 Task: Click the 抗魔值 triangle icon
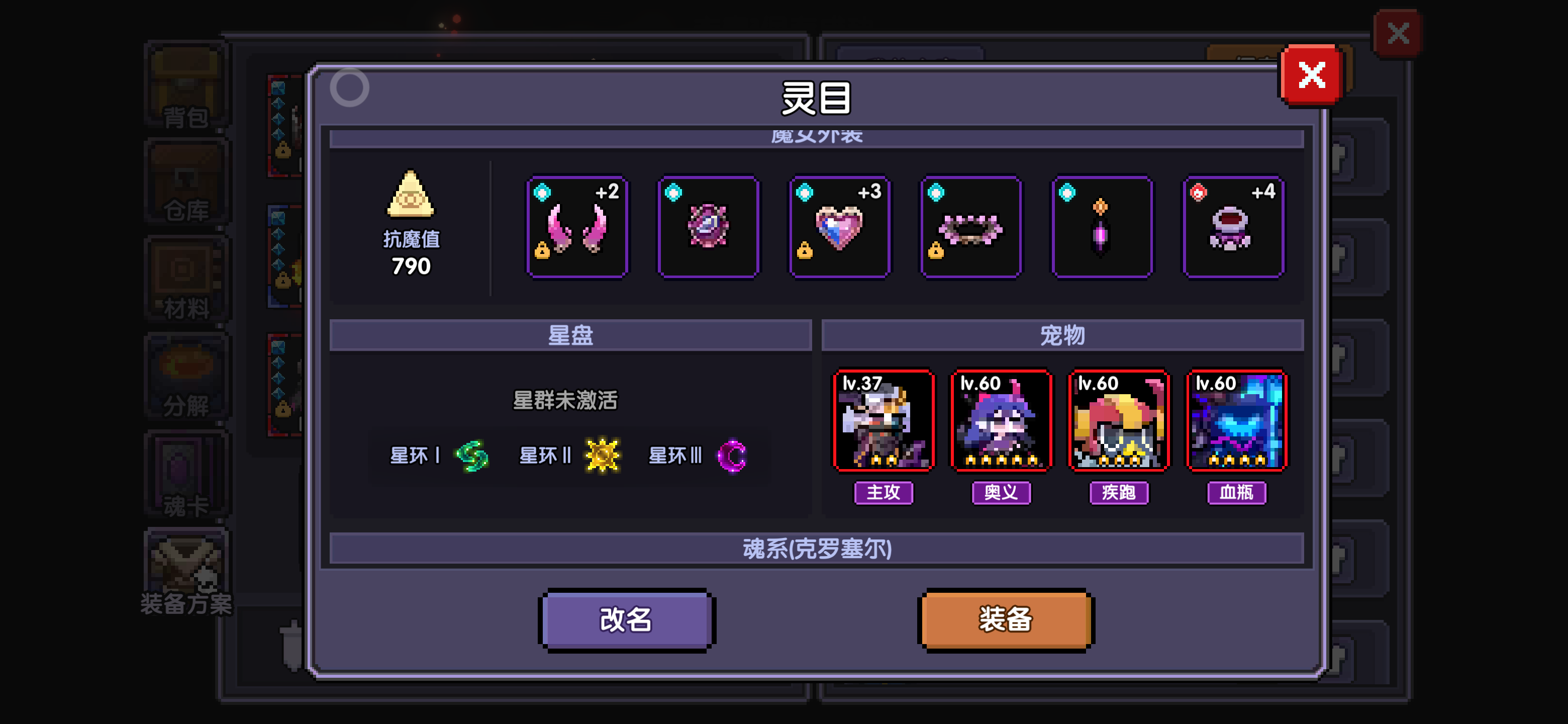(411, 194)
